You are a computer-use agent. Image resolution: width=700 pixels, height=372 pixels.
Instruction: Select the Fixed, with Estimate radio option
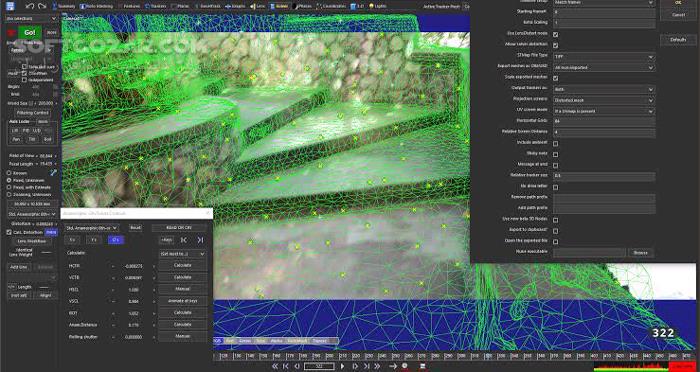9,188
